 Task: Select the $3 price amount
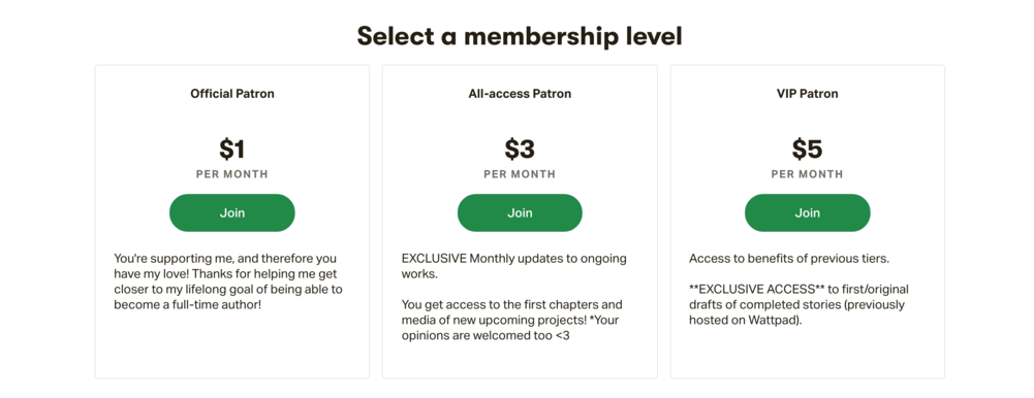click(x=520, y=149)
